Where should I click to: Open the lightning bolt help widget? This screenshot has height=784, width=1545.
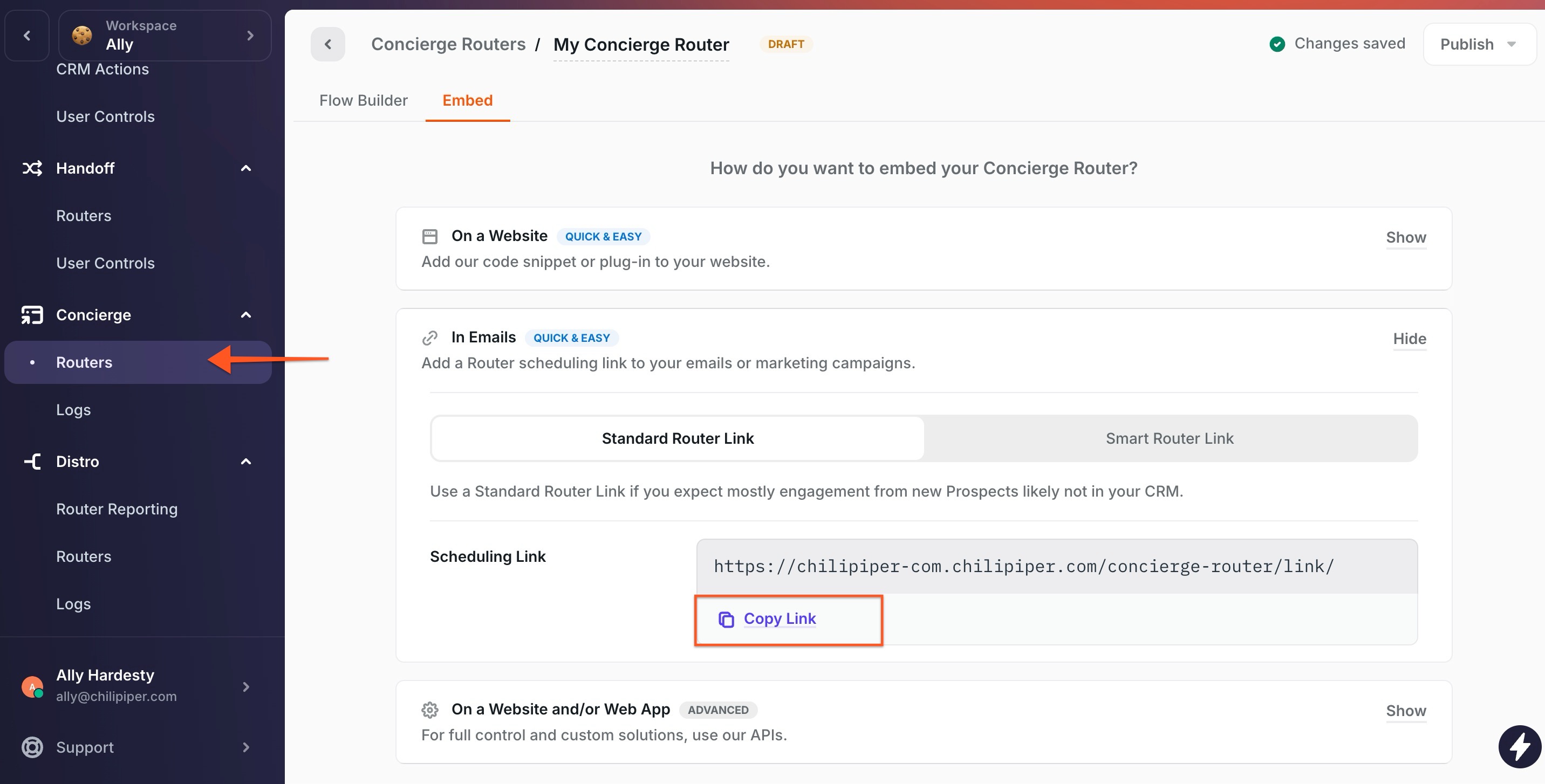click(x=1520, y=747)
